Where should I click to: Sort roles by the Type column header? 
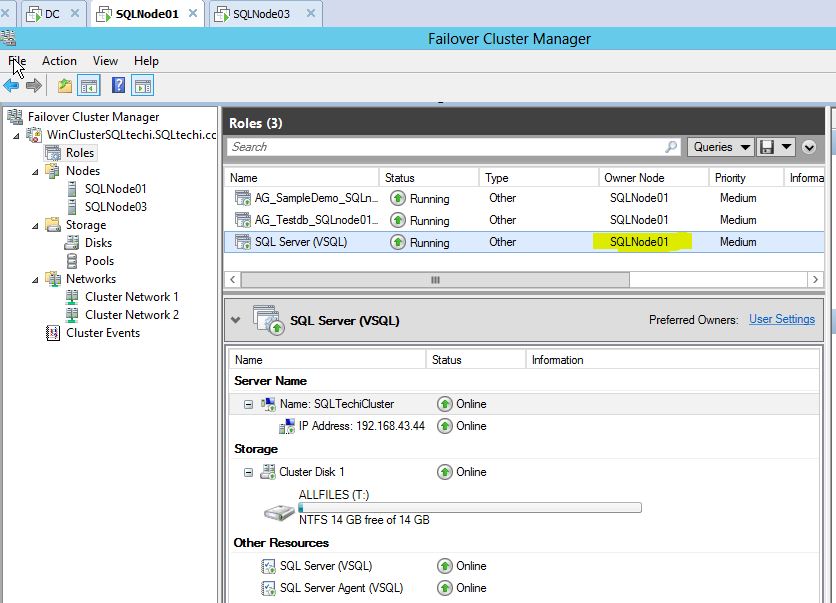[538, 178]
